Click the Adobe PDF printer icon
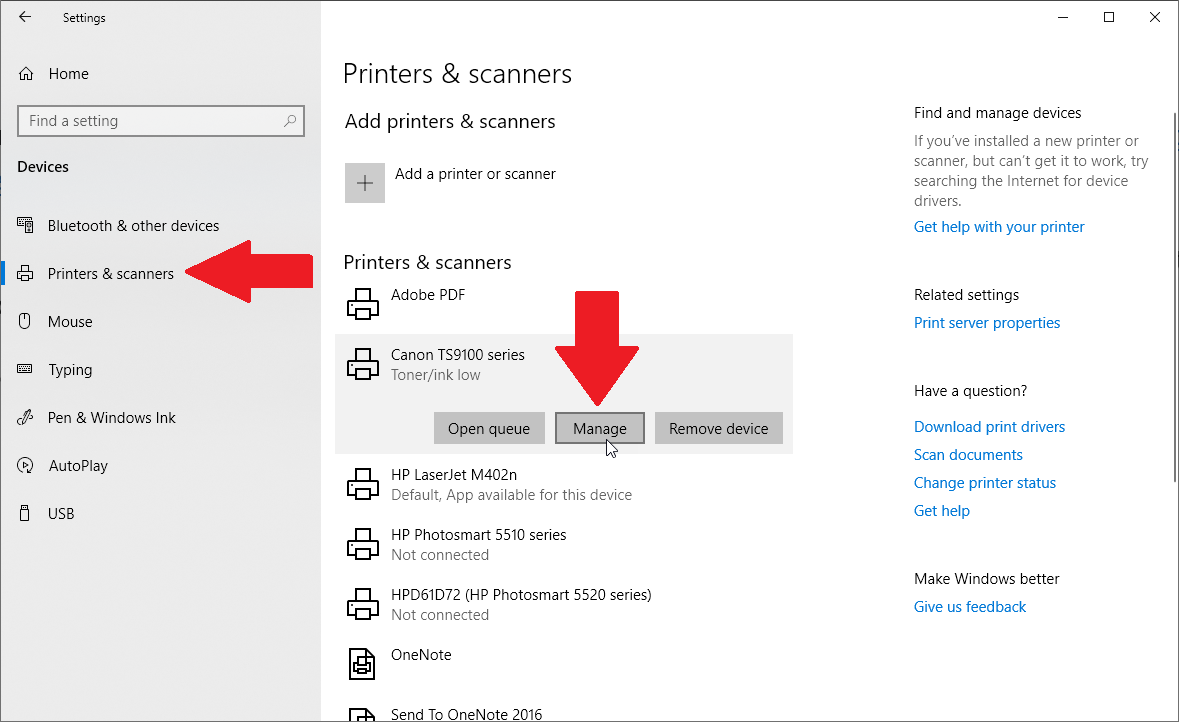 tap(362, 304)
